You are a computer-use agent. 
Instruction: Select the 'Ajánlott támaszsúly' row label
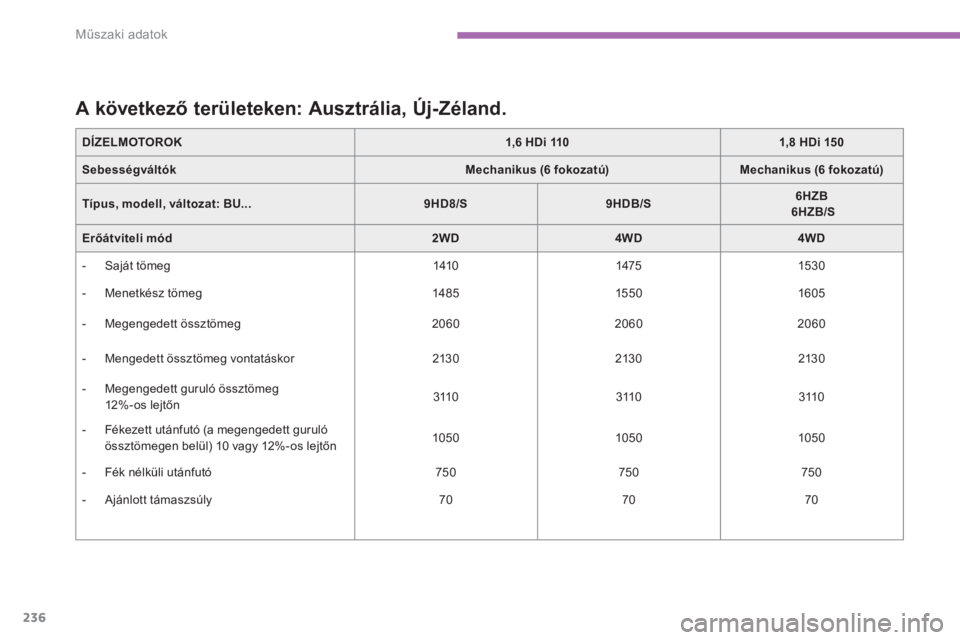159,500
